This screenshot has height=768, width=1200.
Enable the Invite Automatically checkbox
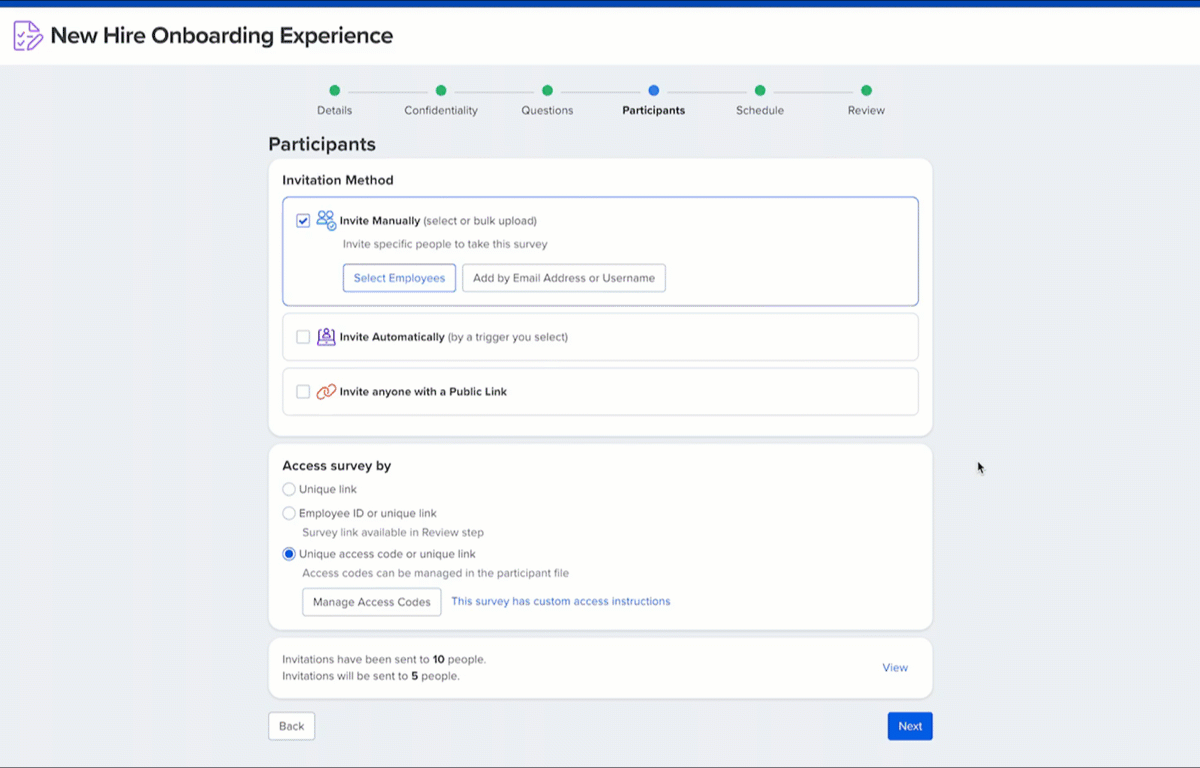303,337
